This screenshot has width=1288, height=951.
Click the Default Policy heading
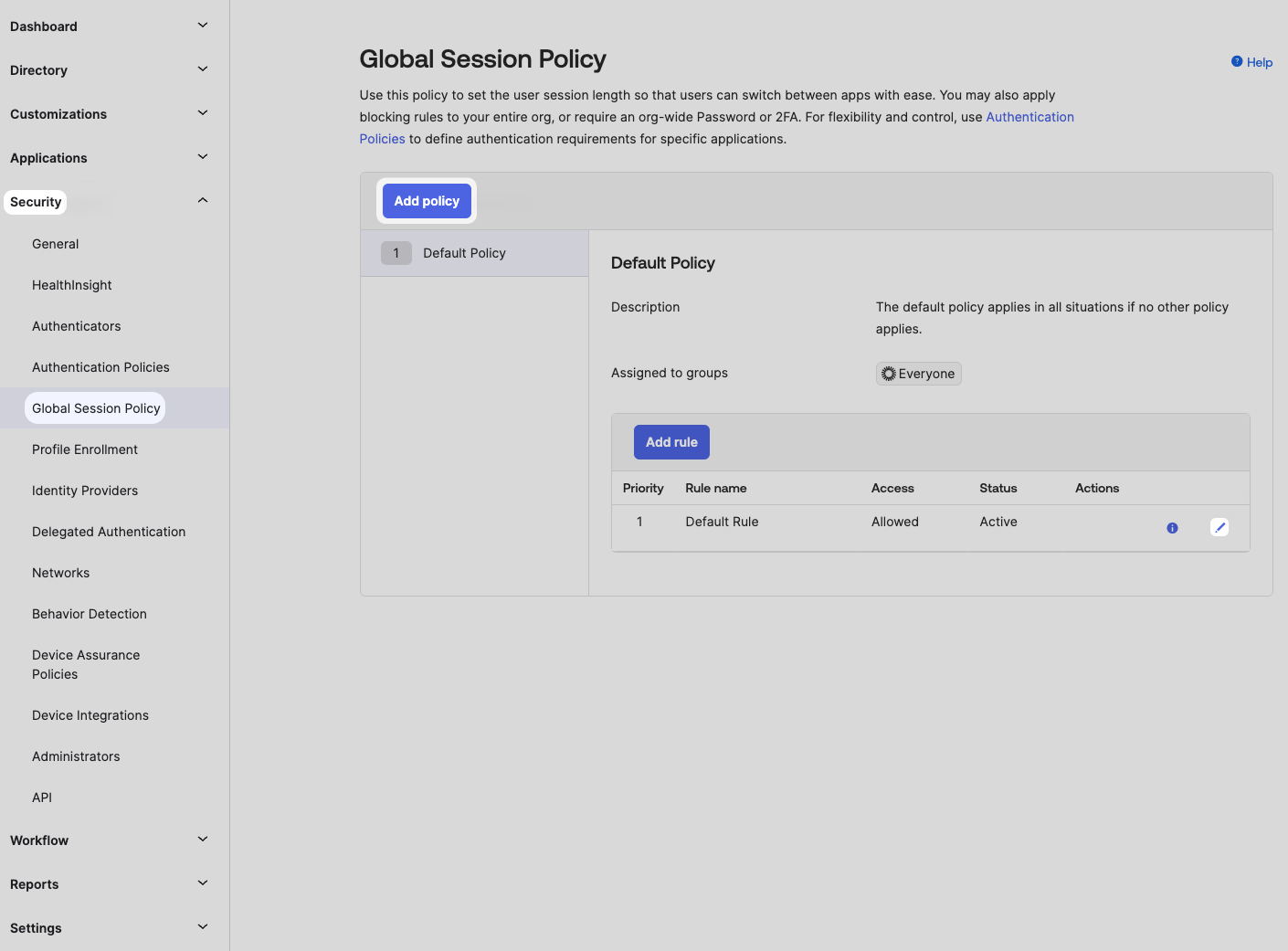(663, 263)
